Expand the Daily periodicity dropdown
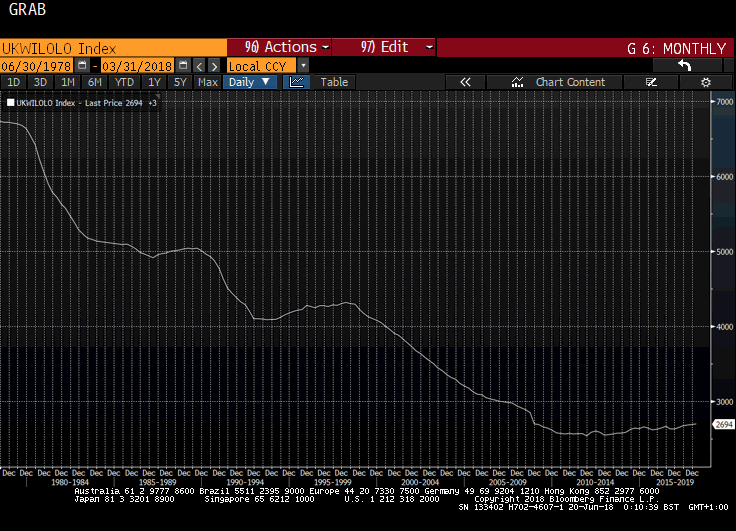Viewport: 736px width, 531px height. tap(250, 82)
